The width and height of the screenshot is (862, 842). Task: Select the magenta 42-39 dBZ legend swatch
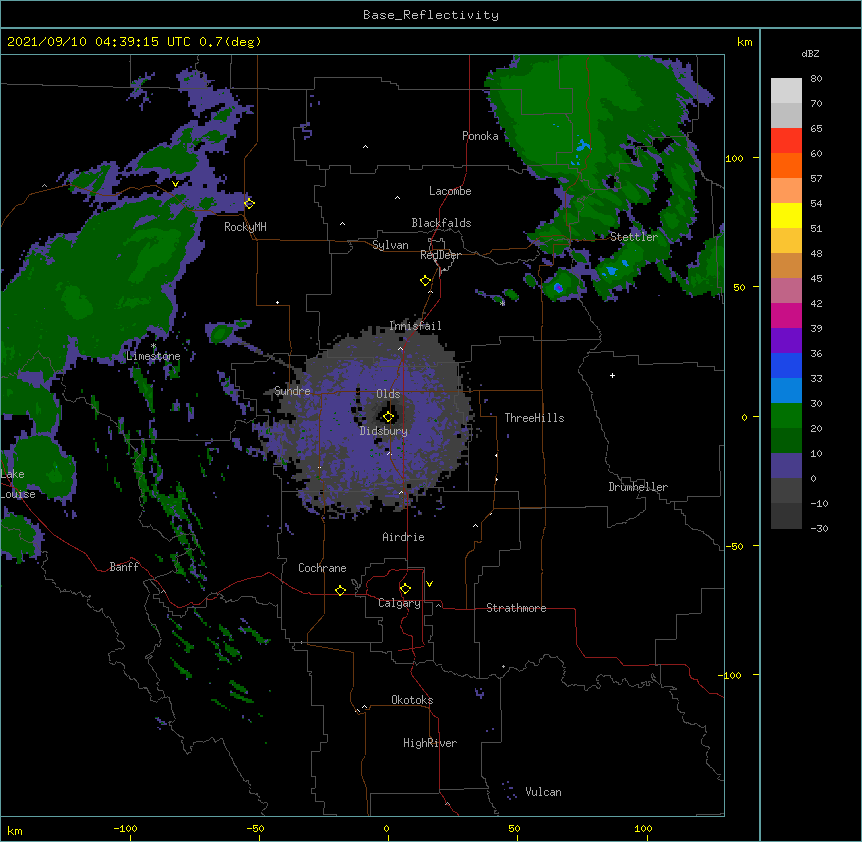786,315
